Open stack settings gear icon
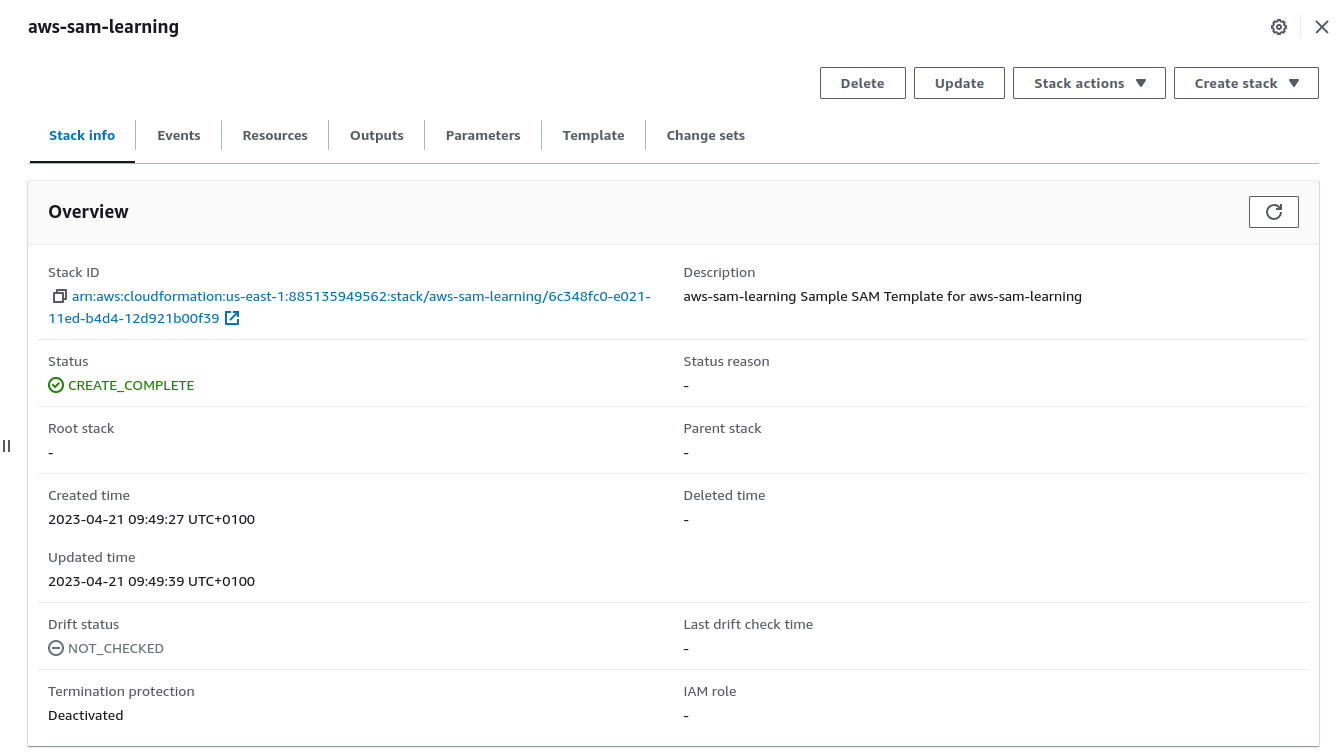The height and width of the screenshot is (753, 1337). [1278, 27]
